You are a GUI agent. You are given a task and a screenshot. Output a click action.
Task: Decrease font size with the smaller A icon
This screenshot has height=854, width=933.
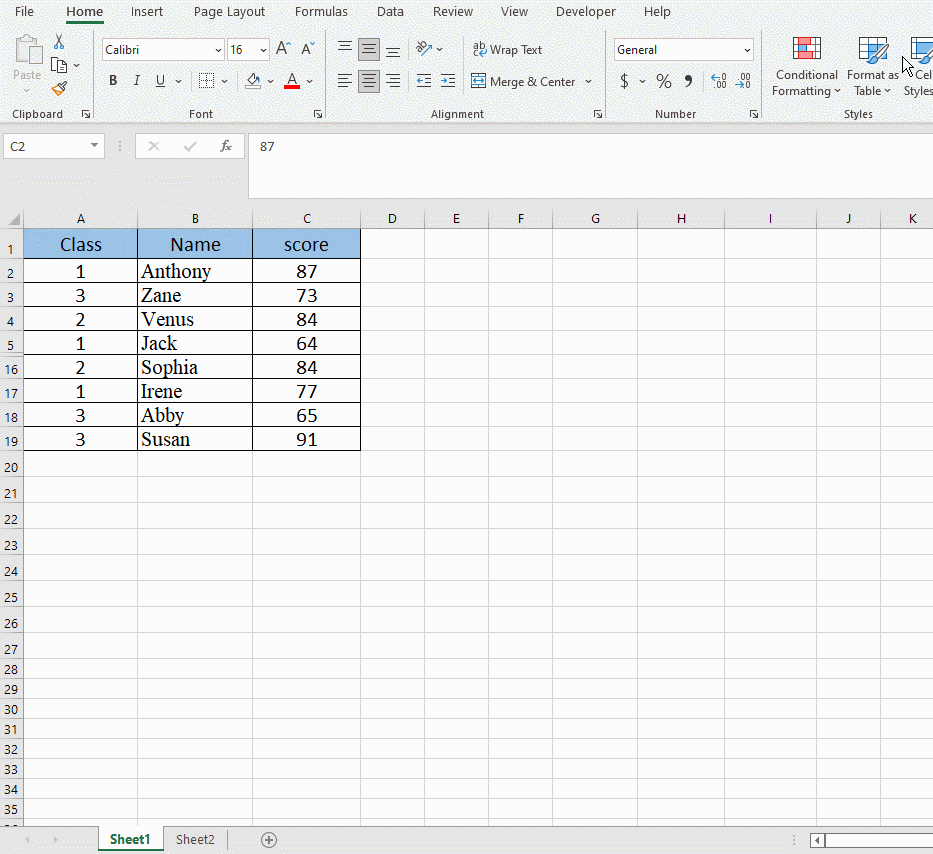point(308,49)
